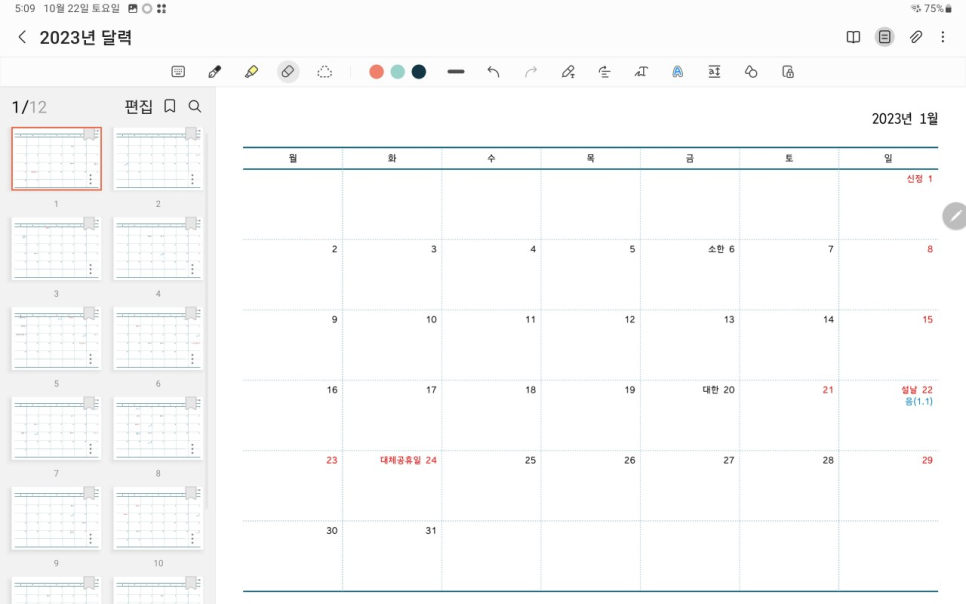Select page 2 thumbnail
The height and width of the screenshot is (604, 966).
pyautogui.click(x=158, y=158)
